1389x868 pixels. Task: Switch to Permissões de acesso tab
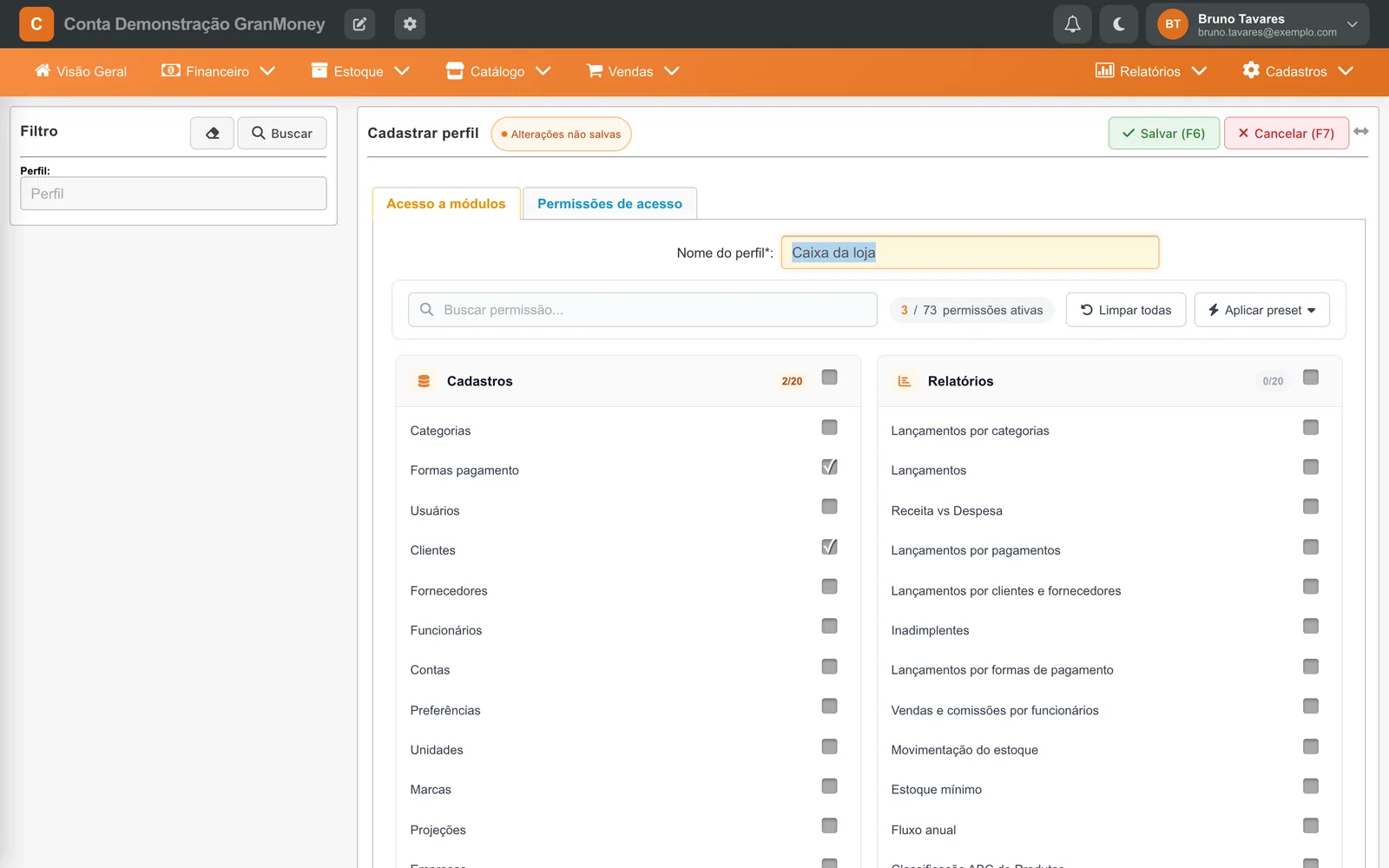[609, 204]
